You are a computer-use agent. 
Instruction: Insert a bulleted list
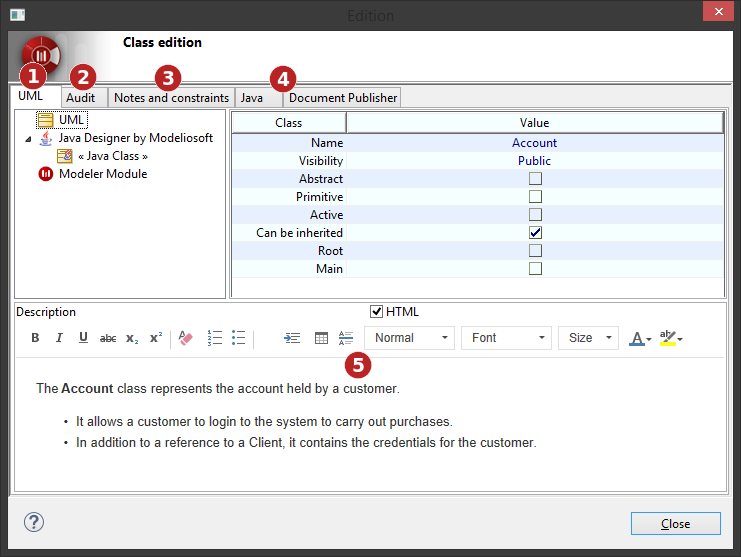click(x=239, y=338)
